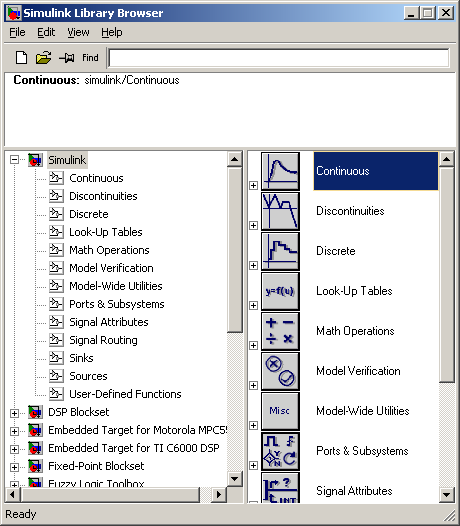Expand Continuous library in right pane
This screenshot has width=460, height=526.
tap(254, 185)
